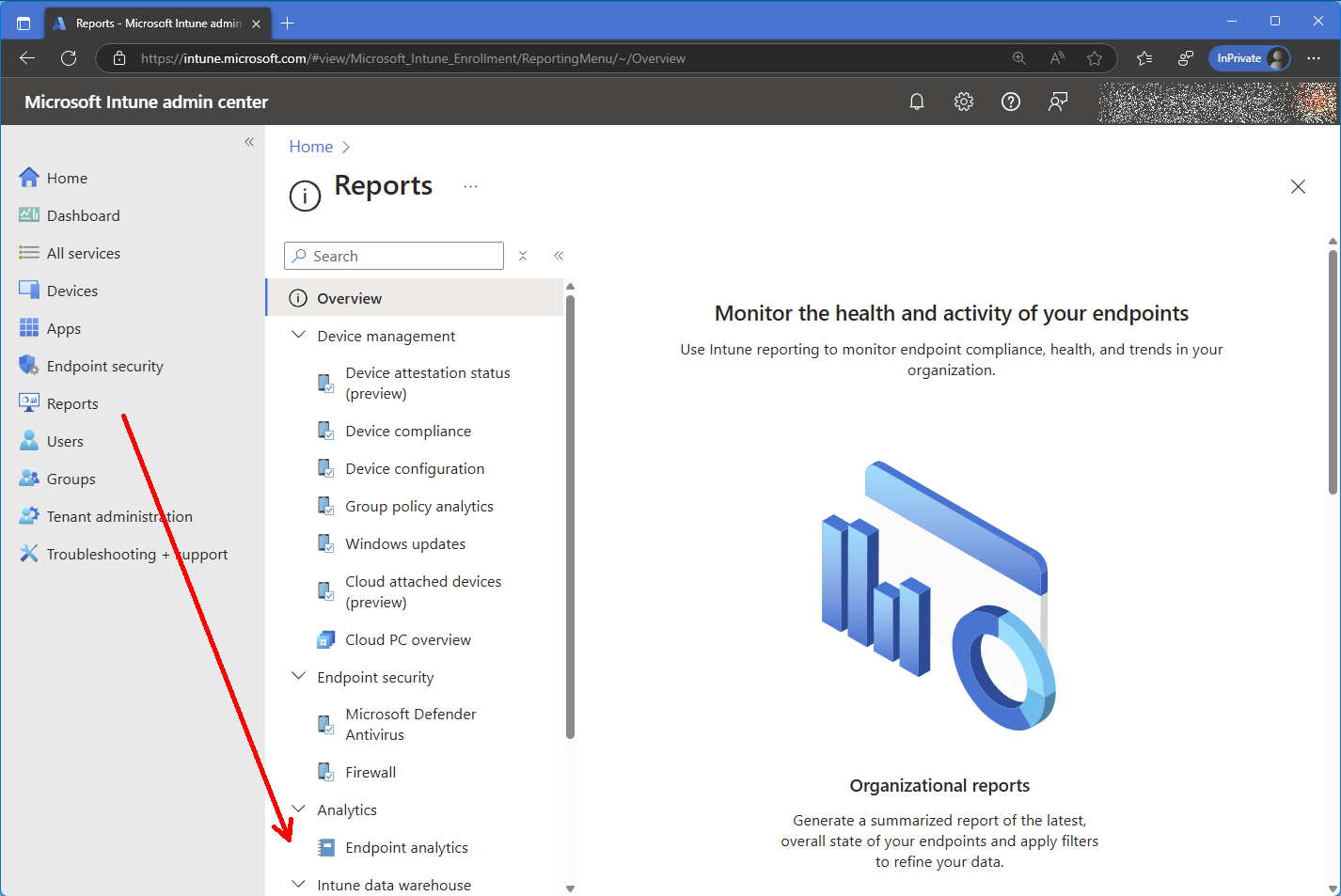This screenshot has height=896, width=1341.
Task: Collapse the Reports menu pane
Action: coord(559,256)
